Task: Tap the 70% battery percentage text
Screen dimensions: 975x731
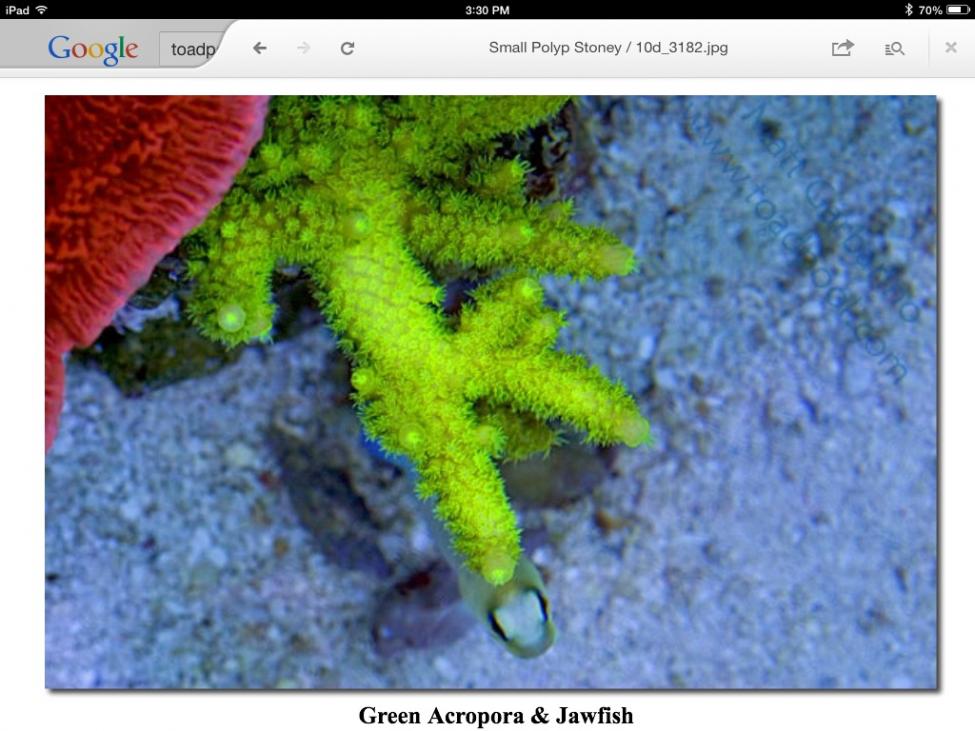Action: point(930,10)
